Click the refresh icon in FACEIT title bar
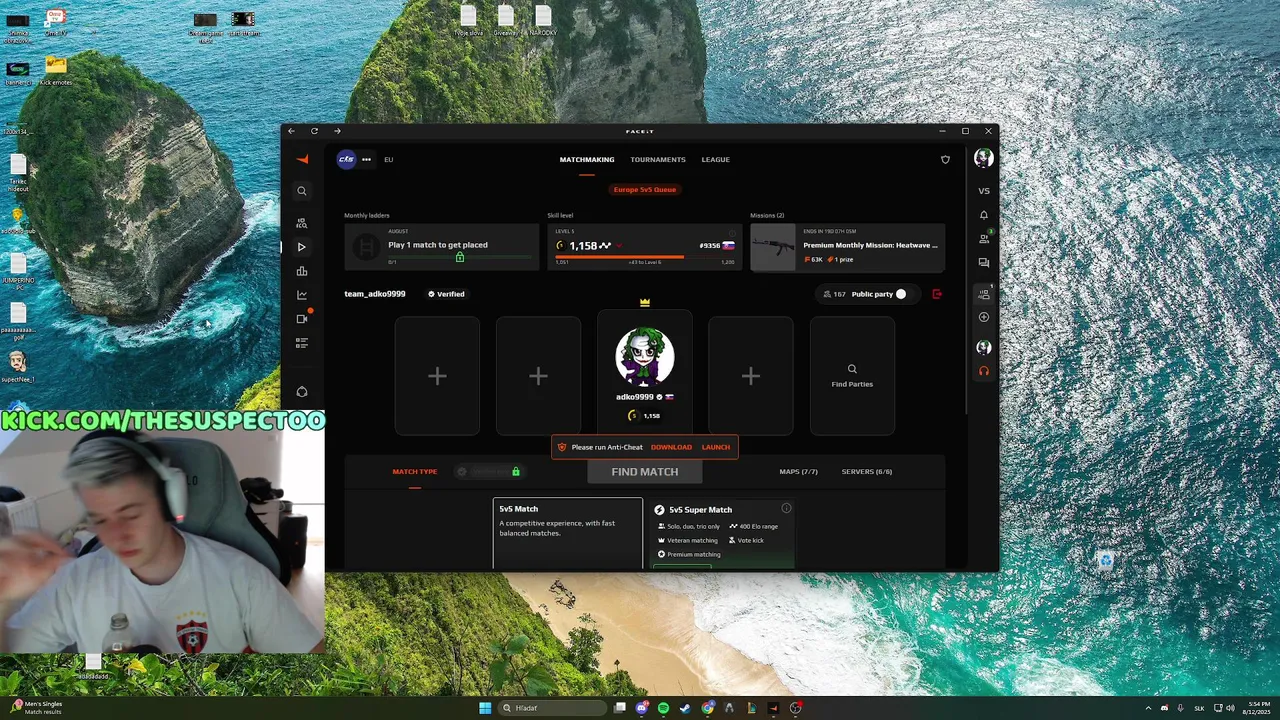 [314, 131]
